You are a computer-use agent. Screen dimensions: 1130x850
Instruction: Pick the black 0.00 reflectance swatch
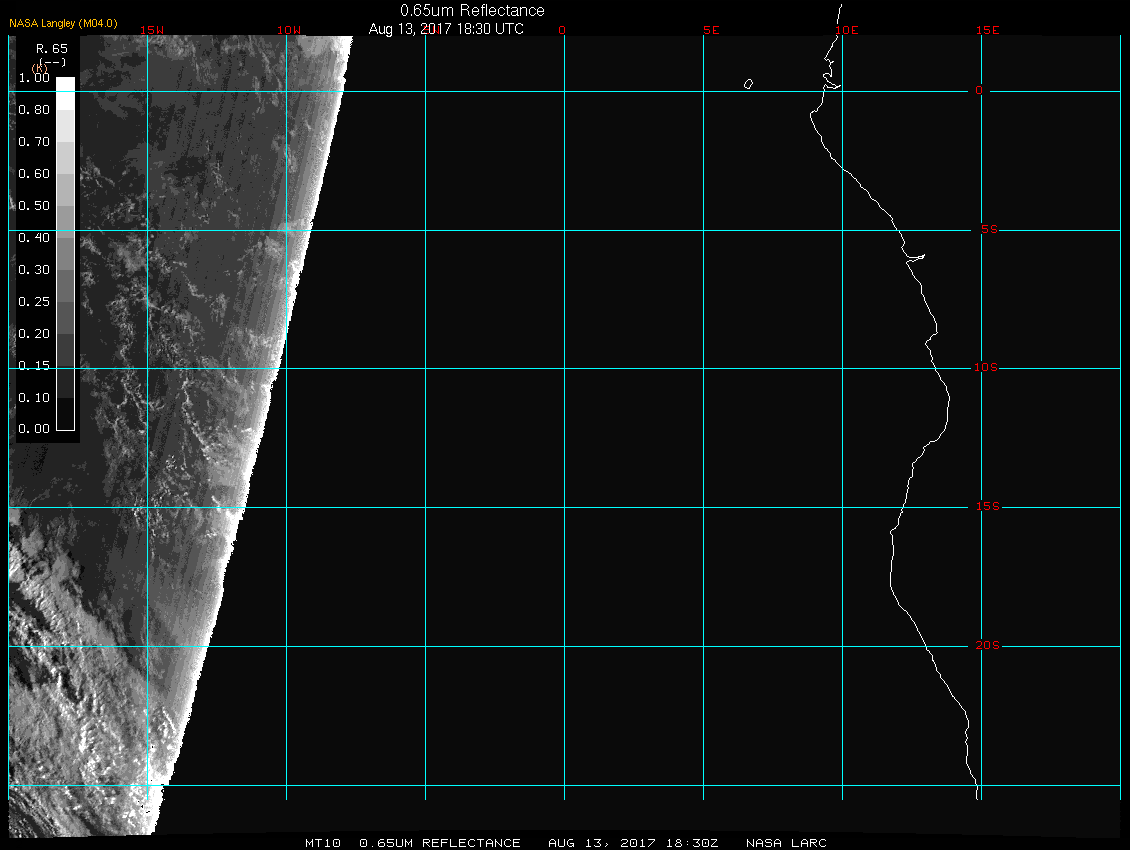65,424
